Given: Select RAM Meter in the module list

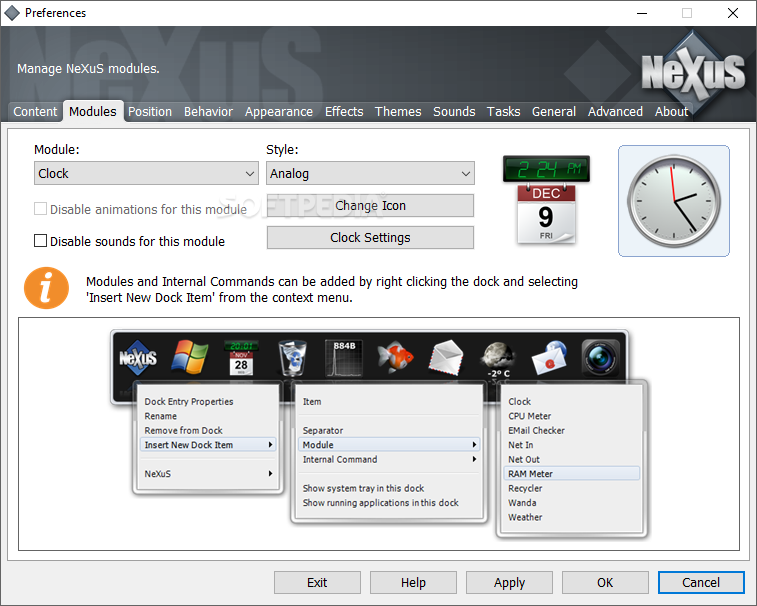Looking at the screenshot, I should pos(572,474).
